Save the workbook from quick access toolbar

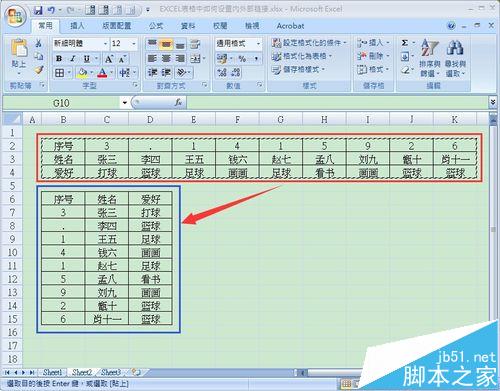pos(38,10)
